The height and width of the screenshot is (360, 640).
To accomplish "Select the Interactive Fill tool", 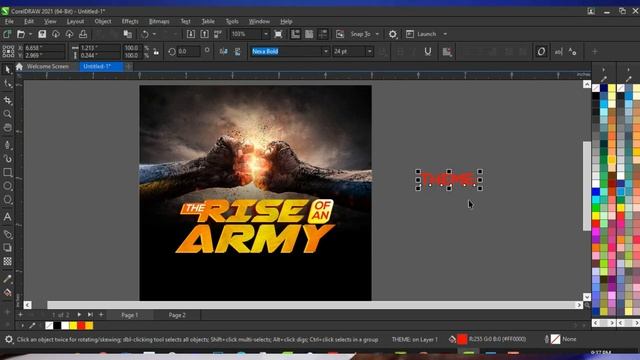I will click(x=7, y=292).
